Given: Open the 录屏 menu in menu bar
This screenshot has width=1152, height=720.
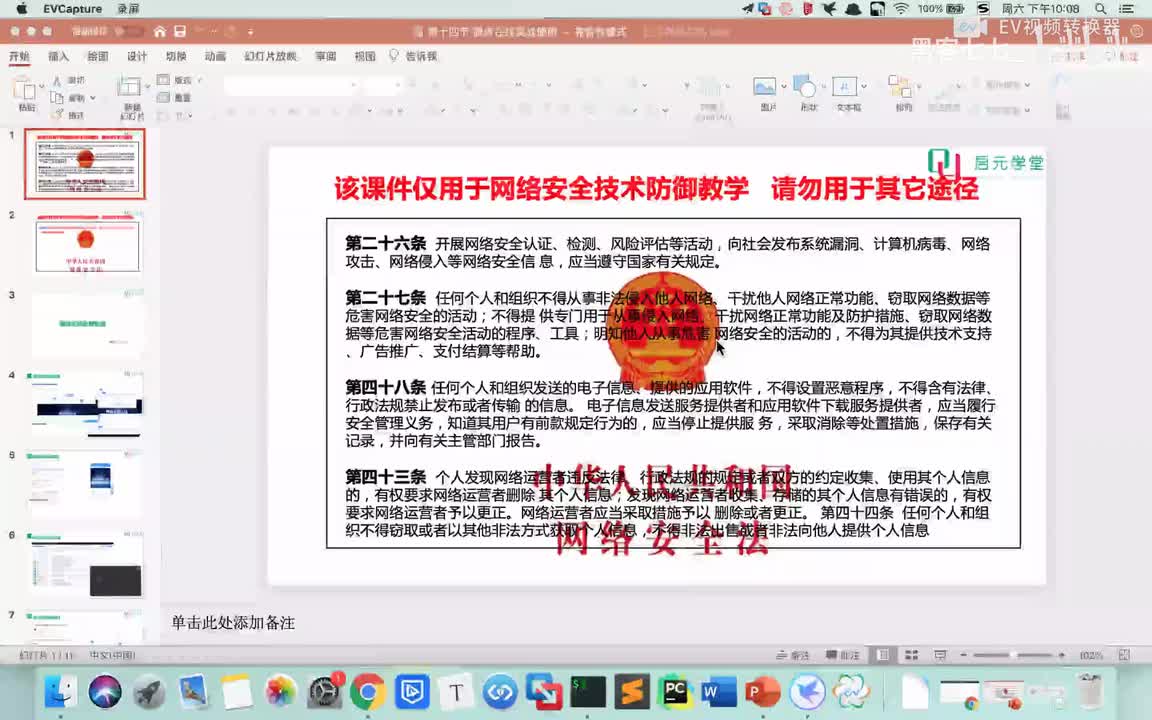Looking at the screenshot, I should 128,9.
